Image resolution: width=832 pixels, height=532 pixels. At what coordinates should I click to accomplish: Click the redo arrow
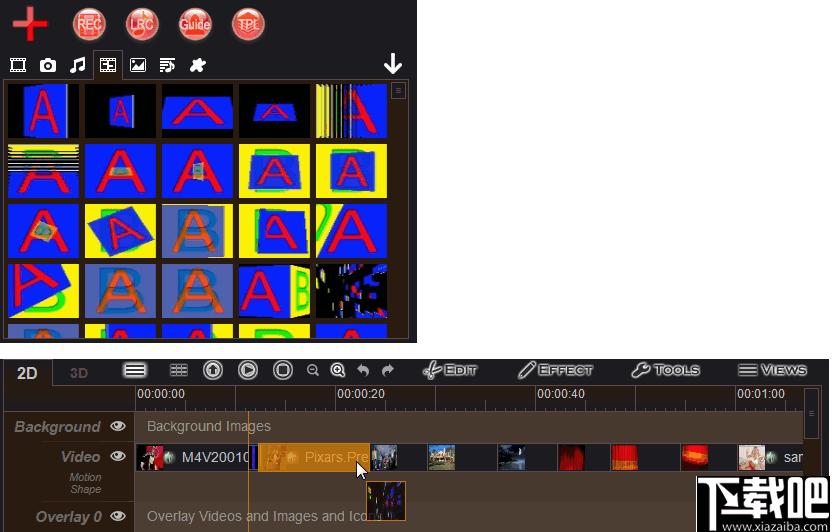coord(388,370)
